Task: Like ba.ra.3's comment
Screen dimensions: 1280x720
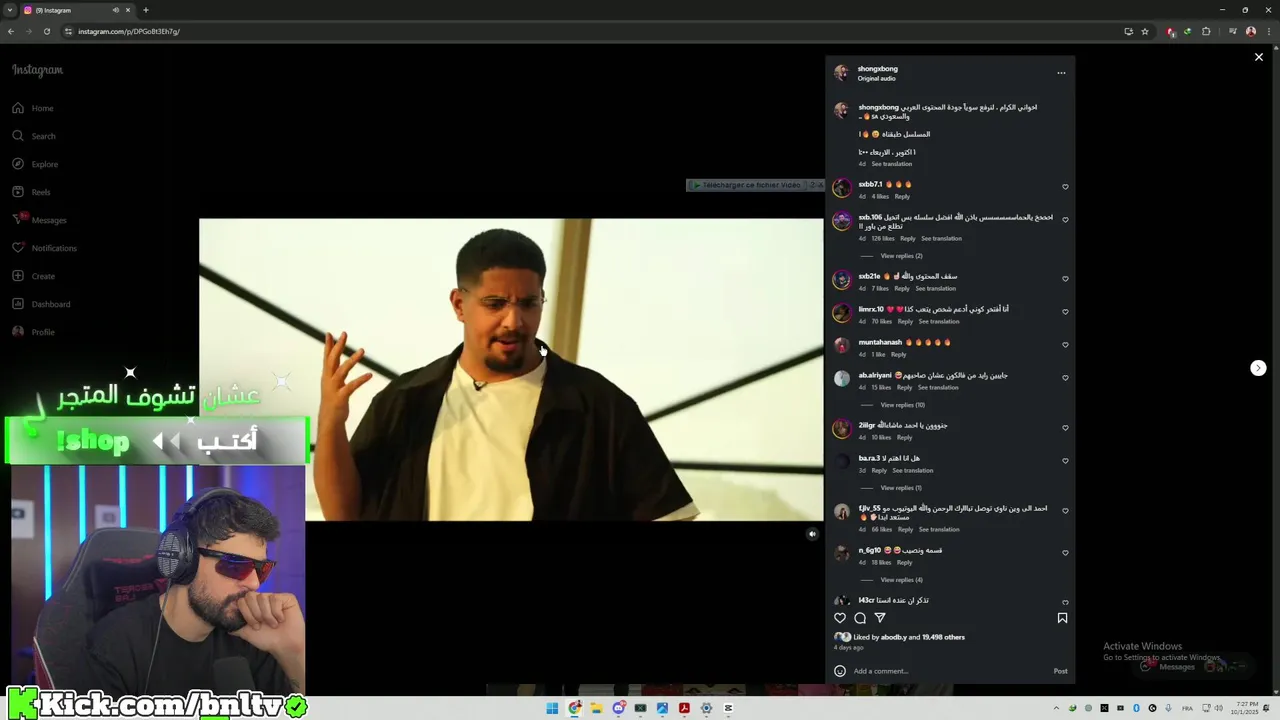Action: tap(1065, 461)
